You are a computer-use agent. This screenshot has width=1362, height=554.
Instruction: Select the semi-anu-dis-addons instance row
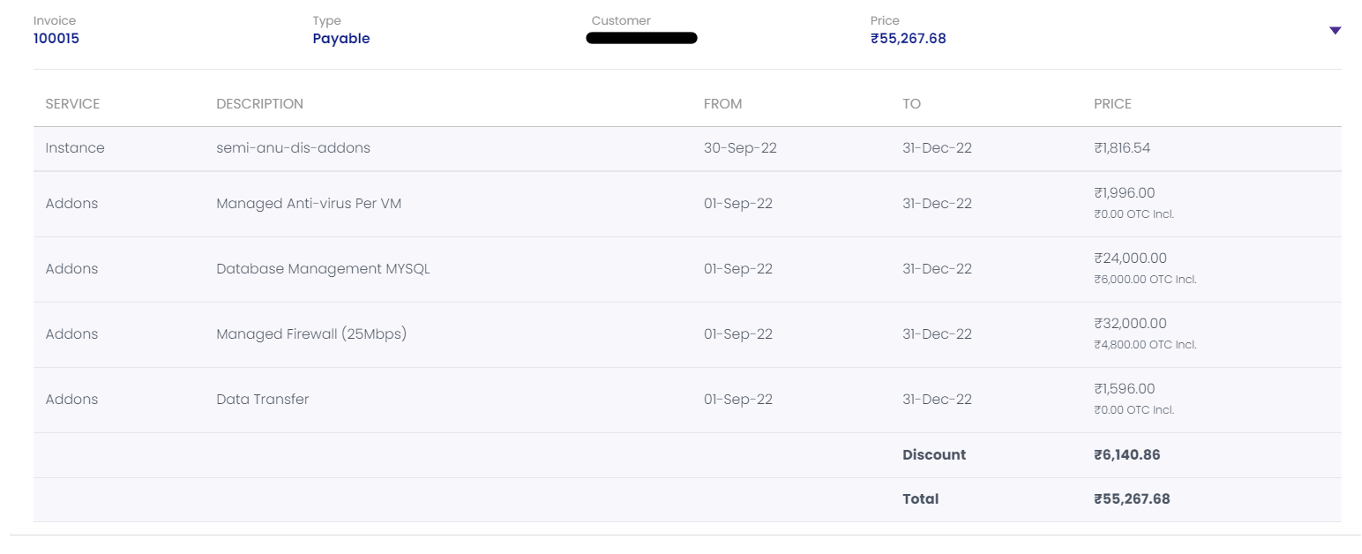click(x=293, y=148)
